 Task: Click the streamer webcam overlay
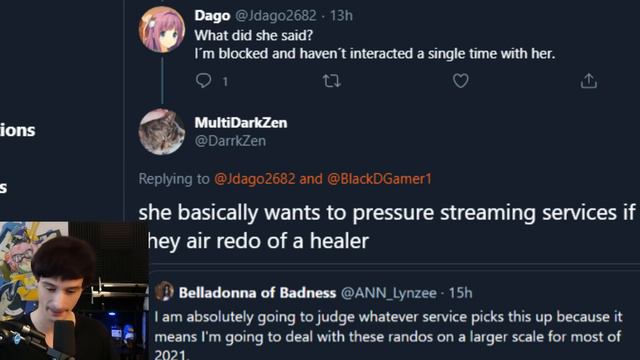click(x=74, y=291)
